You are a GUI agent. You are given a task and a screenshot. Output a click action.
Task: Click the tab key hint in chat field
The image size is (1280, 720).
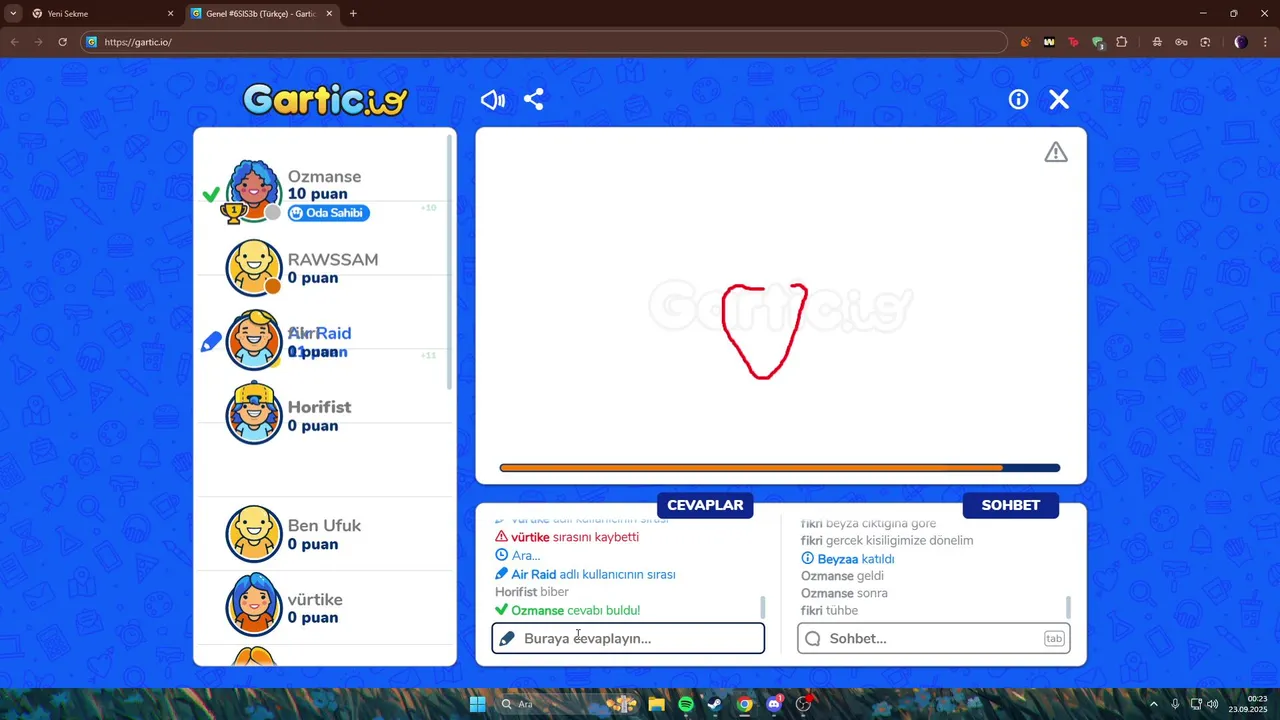pyautogui.click(x=1054, y=638)
